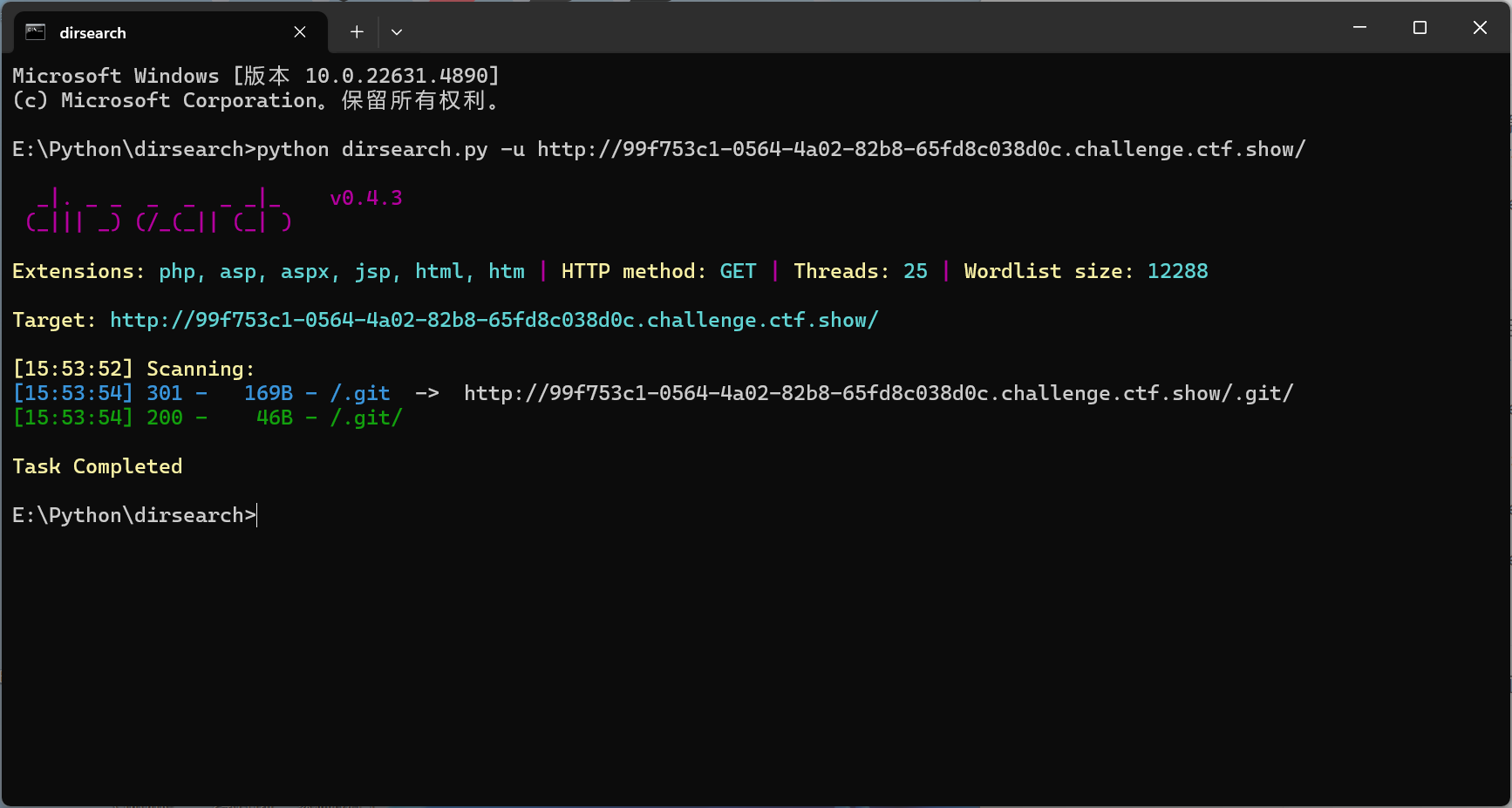Viewport: 1512px width, 808px height.
Task: Click the magenta dirsearch ASCII logo
Action: (x=159, y=211)
